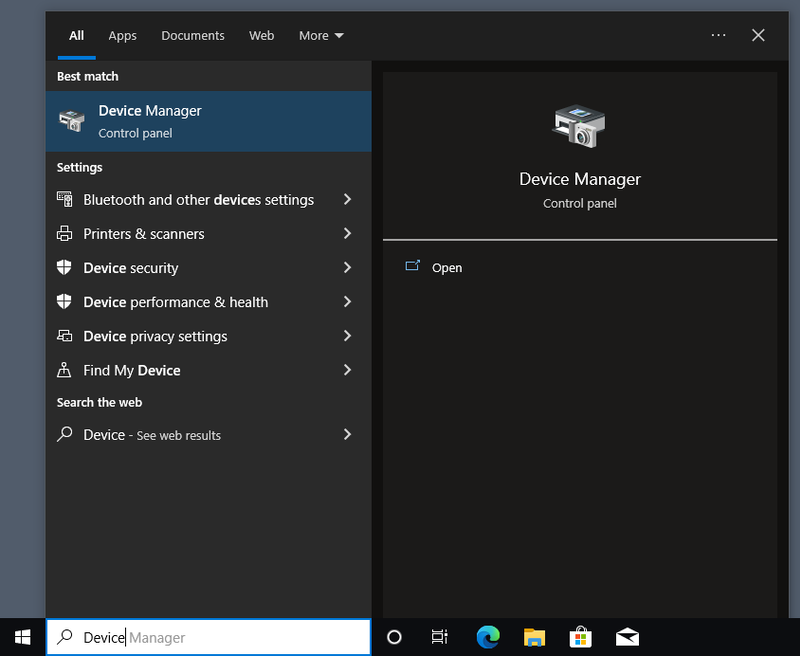The image size is (800, 656).
Task: Click the three-dot options icon
Action: (718, 35)
